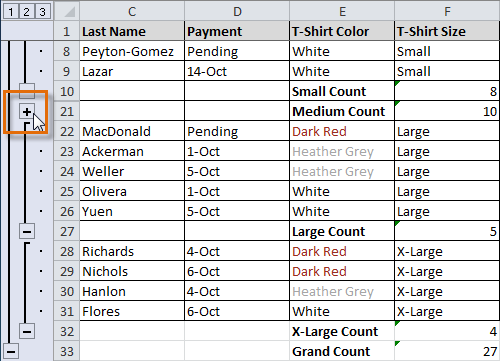
Task: Click the Small Count value cell
Action: coord(447,91)
